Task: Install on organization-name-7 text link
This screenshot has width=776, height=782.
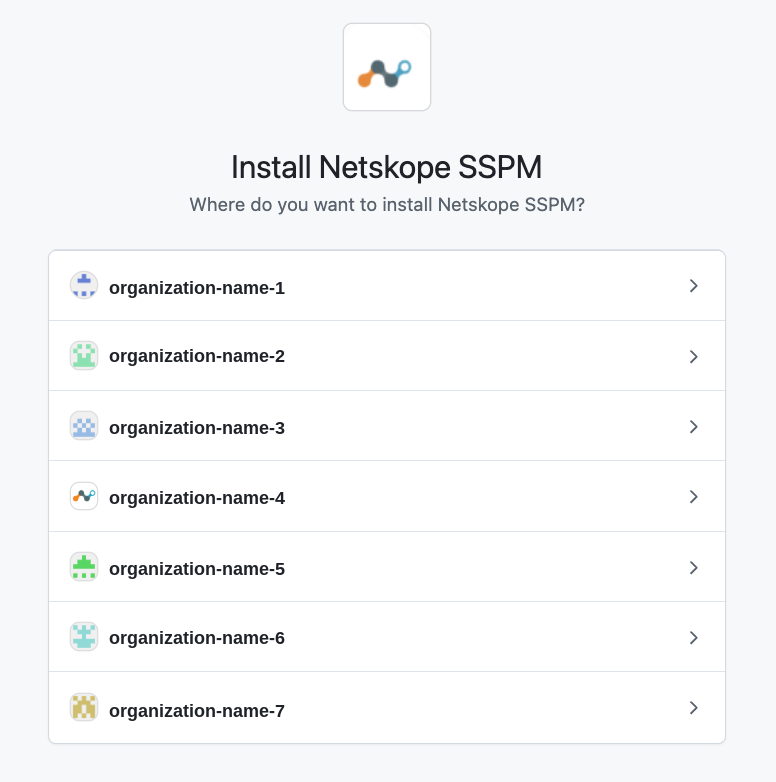Action: click(x=197, y=711)
